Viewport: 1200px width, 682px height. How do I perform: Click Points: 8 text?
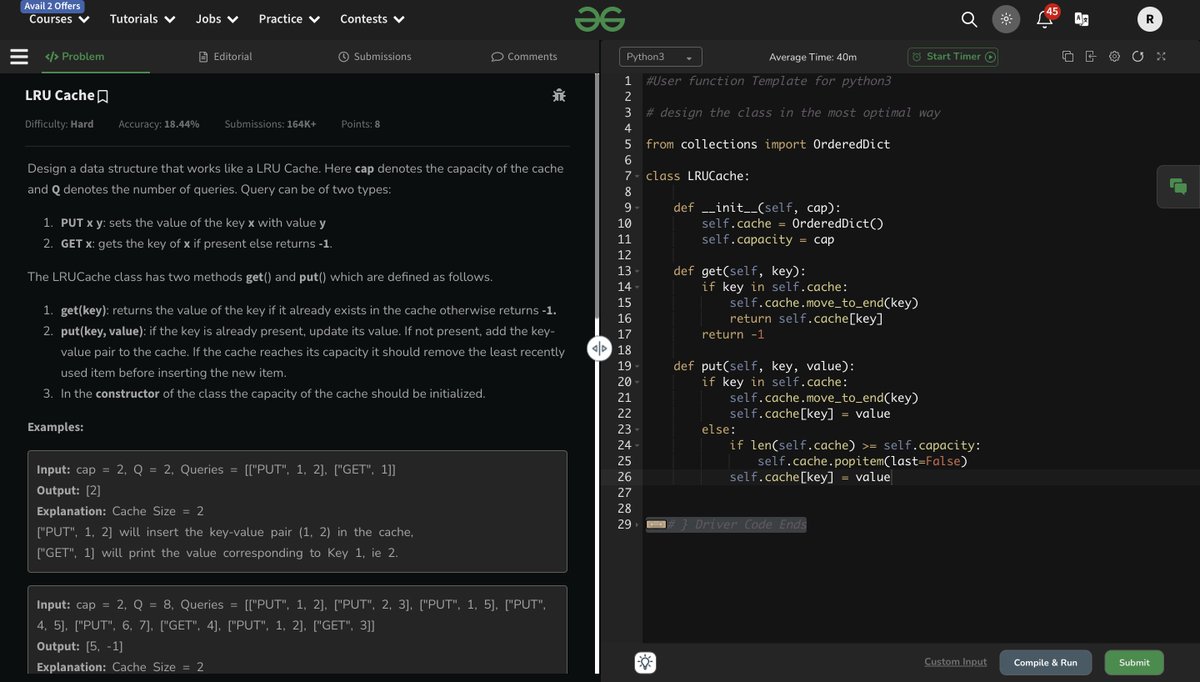[360, 124]
